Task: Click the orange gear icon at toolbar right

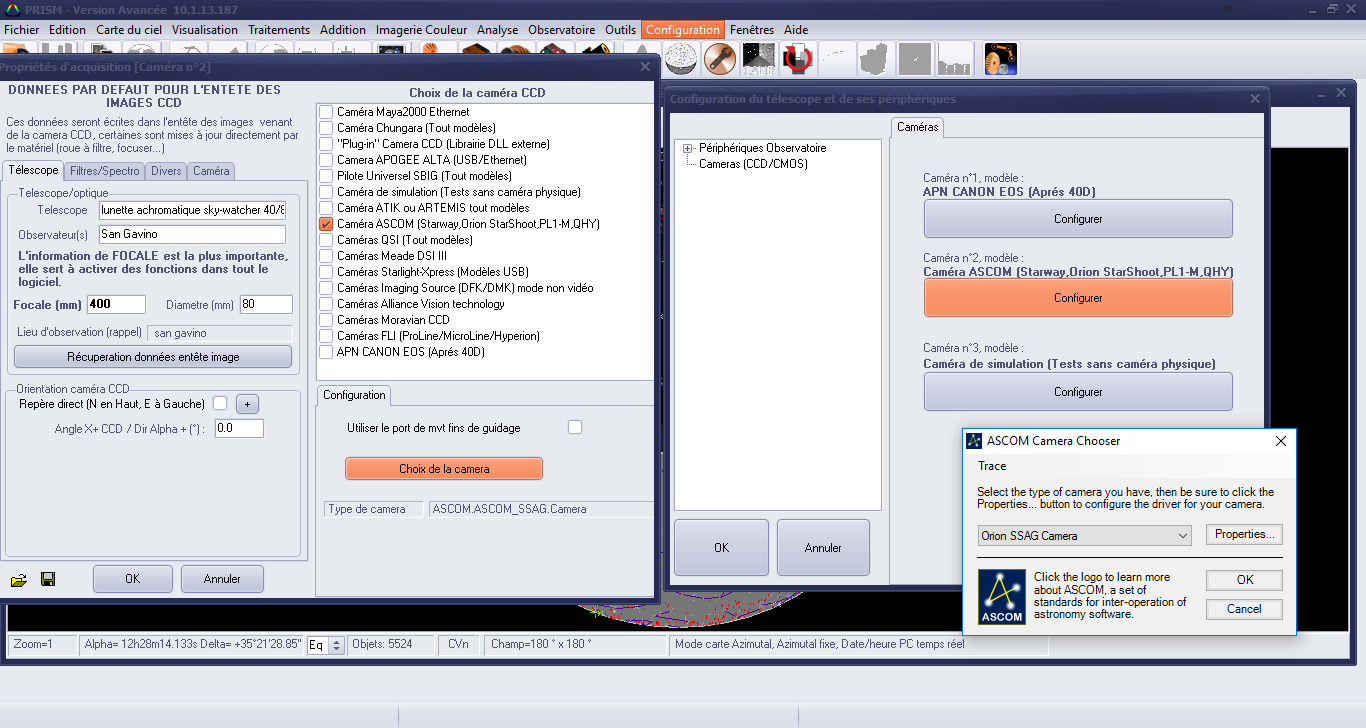Action: pos(1000,60)
